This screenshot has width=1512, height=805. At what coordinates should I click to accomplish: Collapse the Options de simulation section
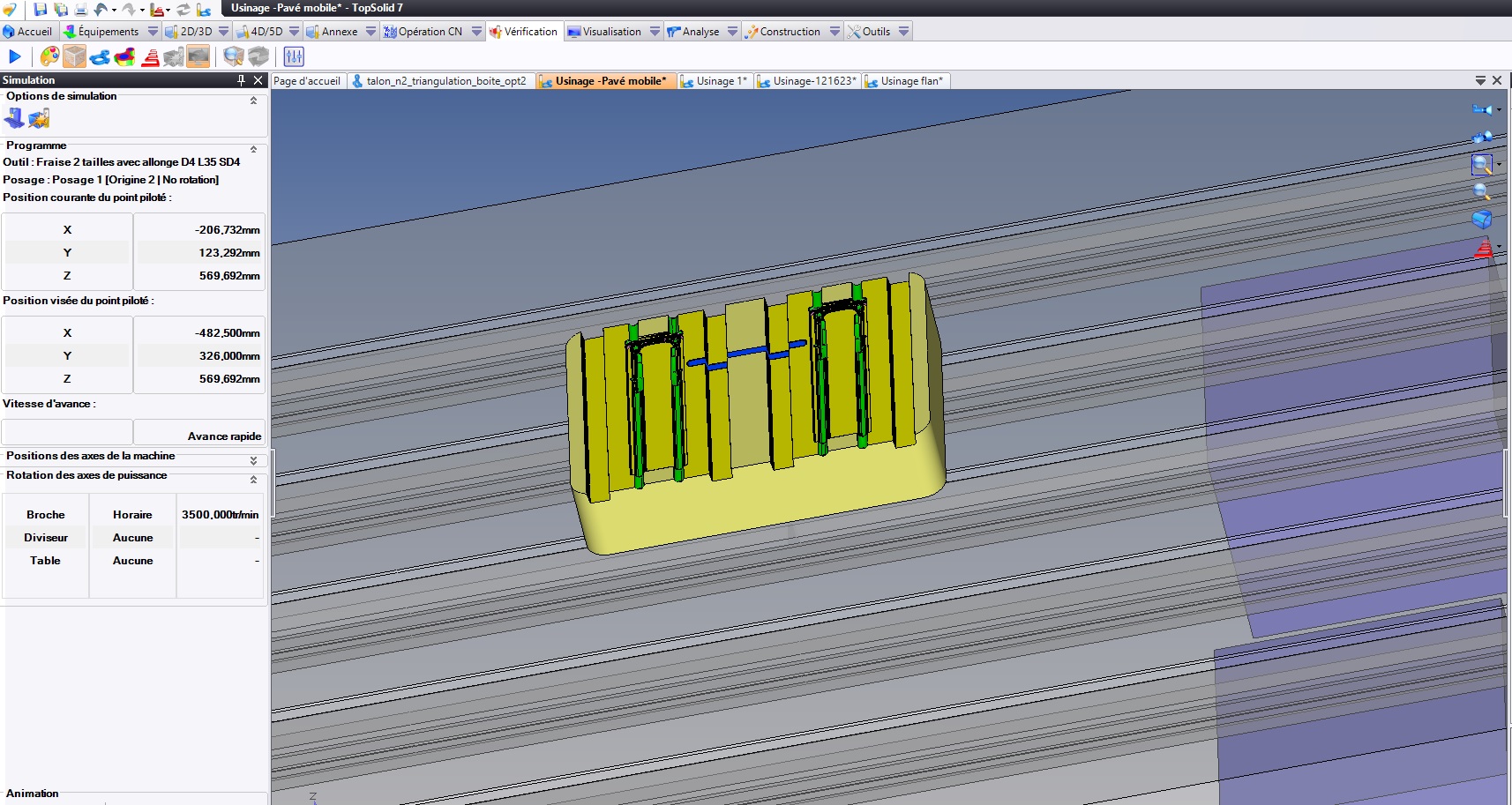coord(253,101)
